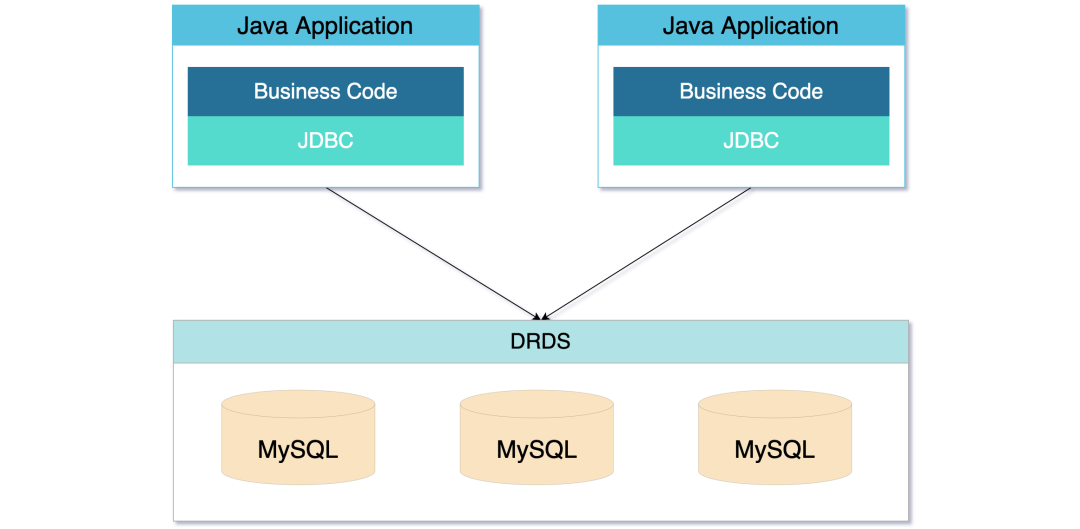Select the DRDS header bar

[541, 342]
